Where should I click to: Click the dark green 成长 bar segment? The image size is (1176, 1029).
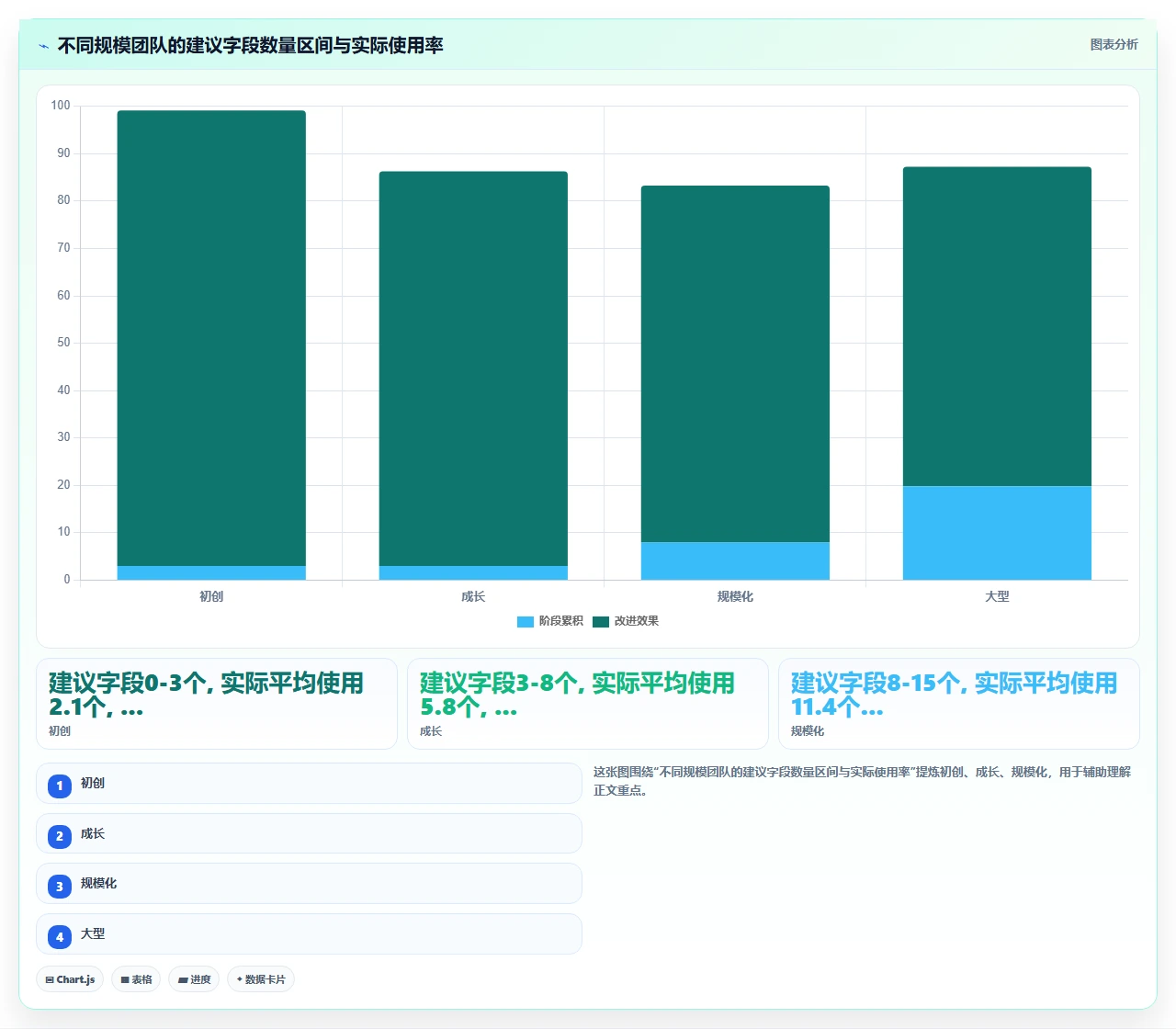point(473,368)
